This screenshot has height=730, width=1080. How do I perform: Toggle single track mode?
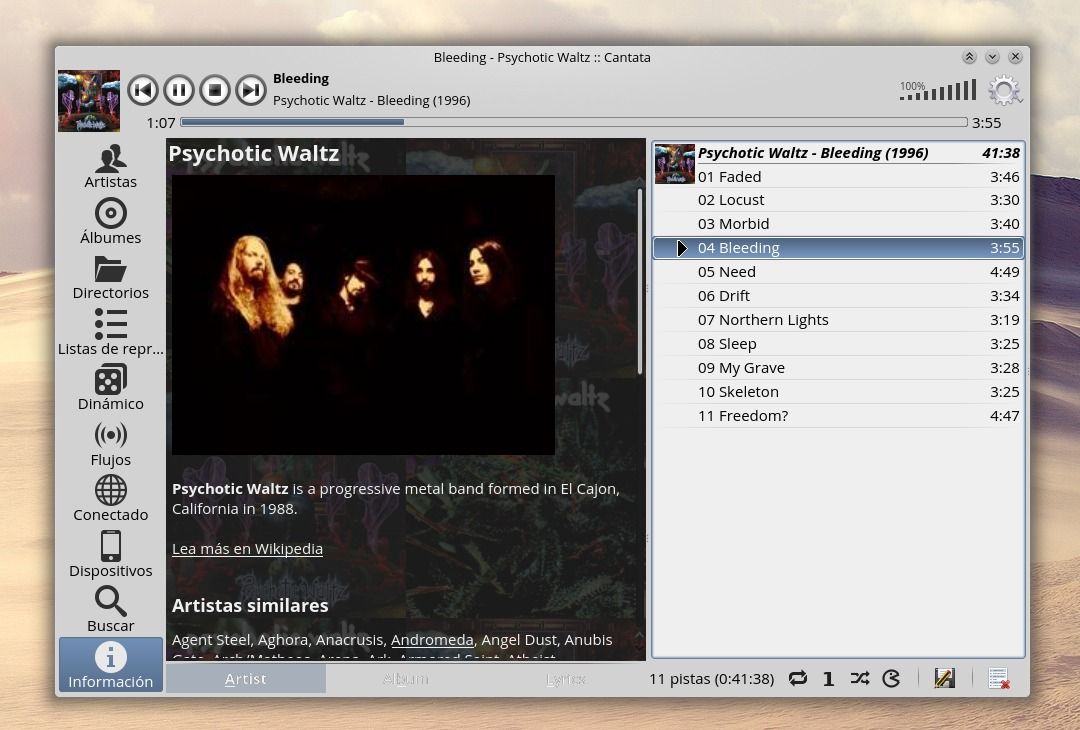[x=828, y=679]
